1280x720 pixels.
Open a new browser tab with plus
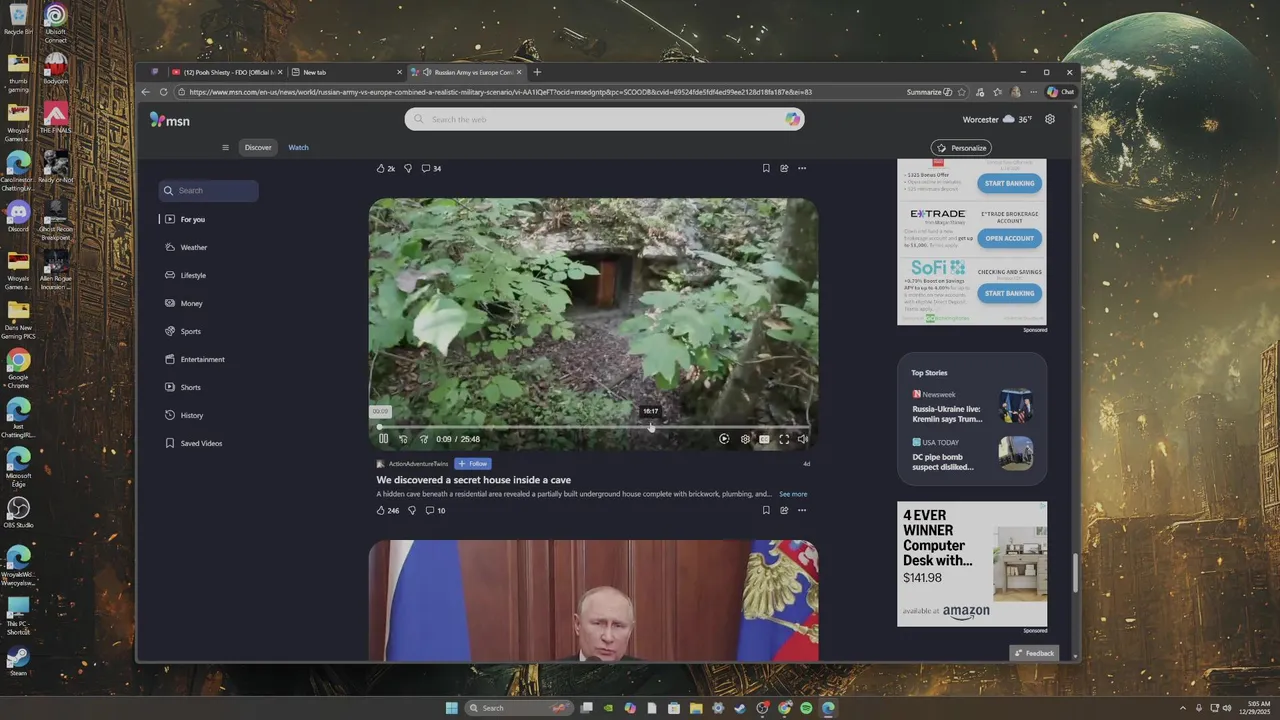coord(537,72)
